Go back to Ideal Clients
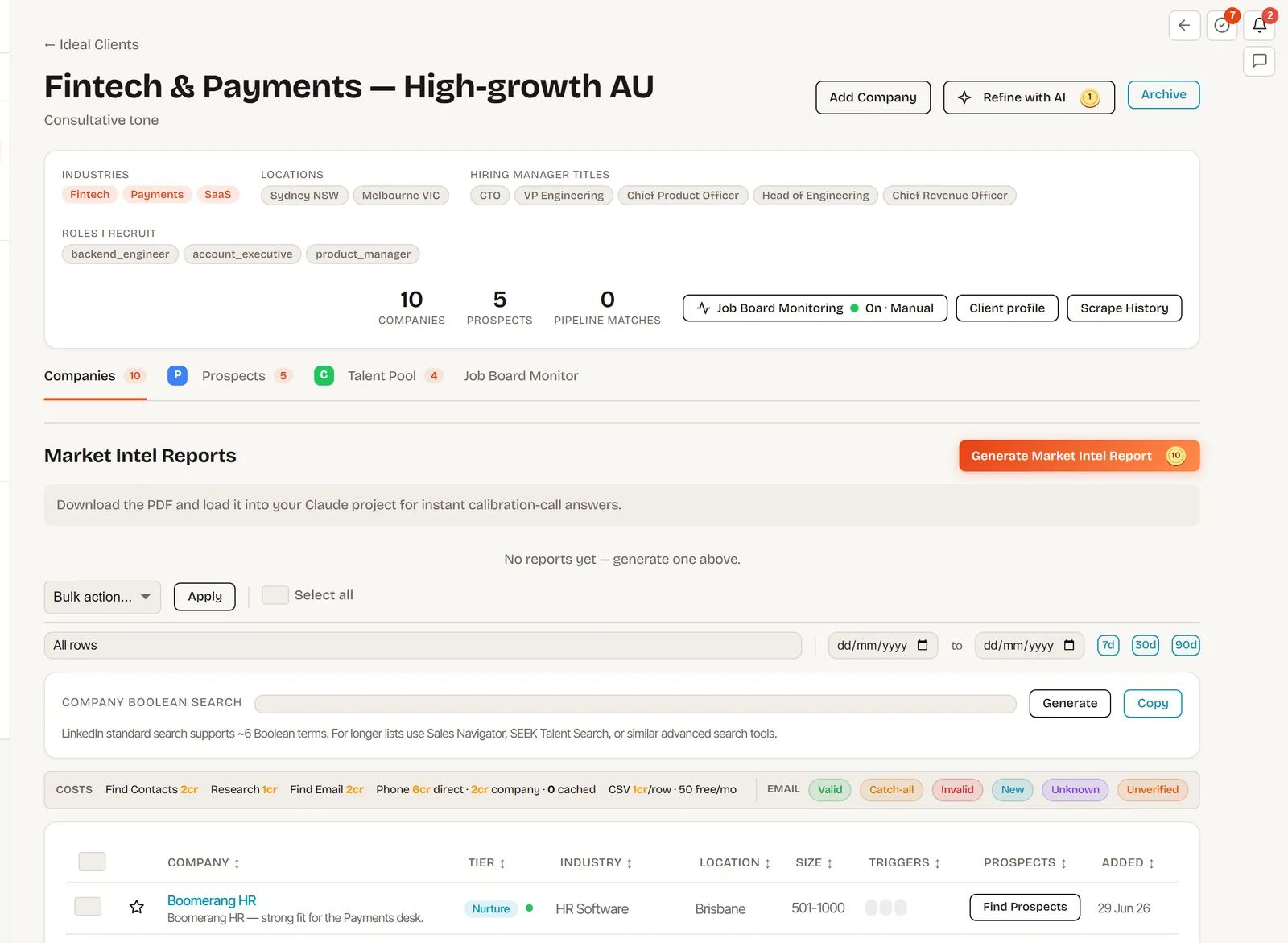 tap(91, 45)
